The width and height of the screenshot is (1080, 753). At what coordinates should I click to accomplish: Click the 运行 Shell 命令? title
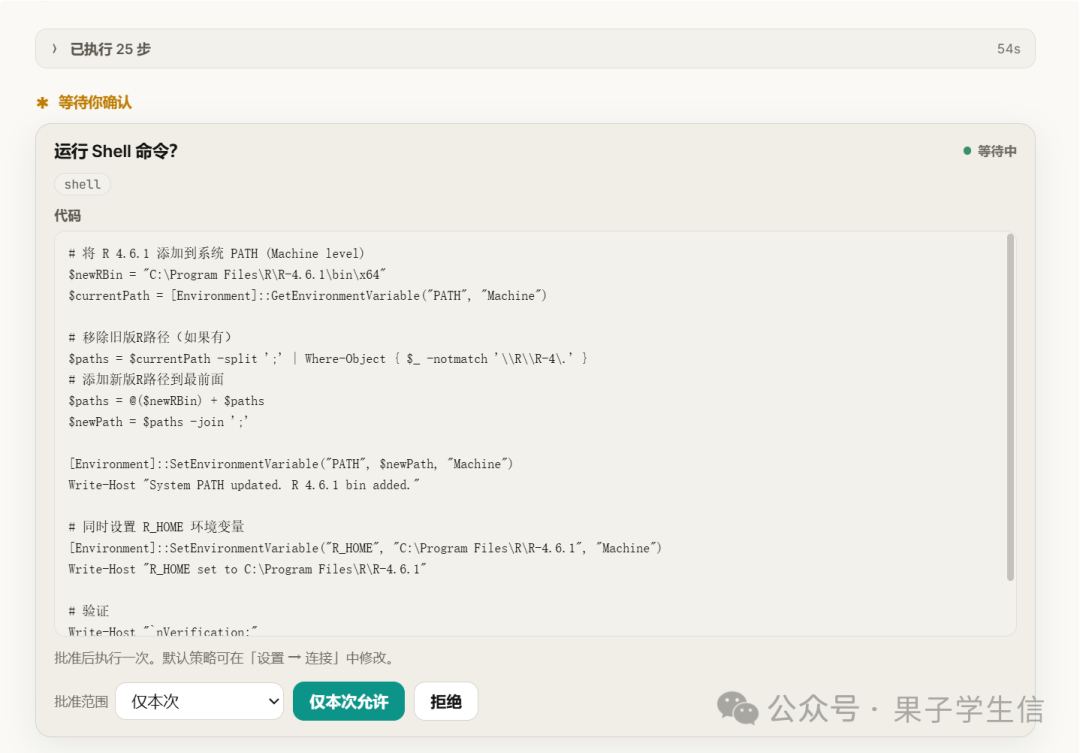pos(116,151)
